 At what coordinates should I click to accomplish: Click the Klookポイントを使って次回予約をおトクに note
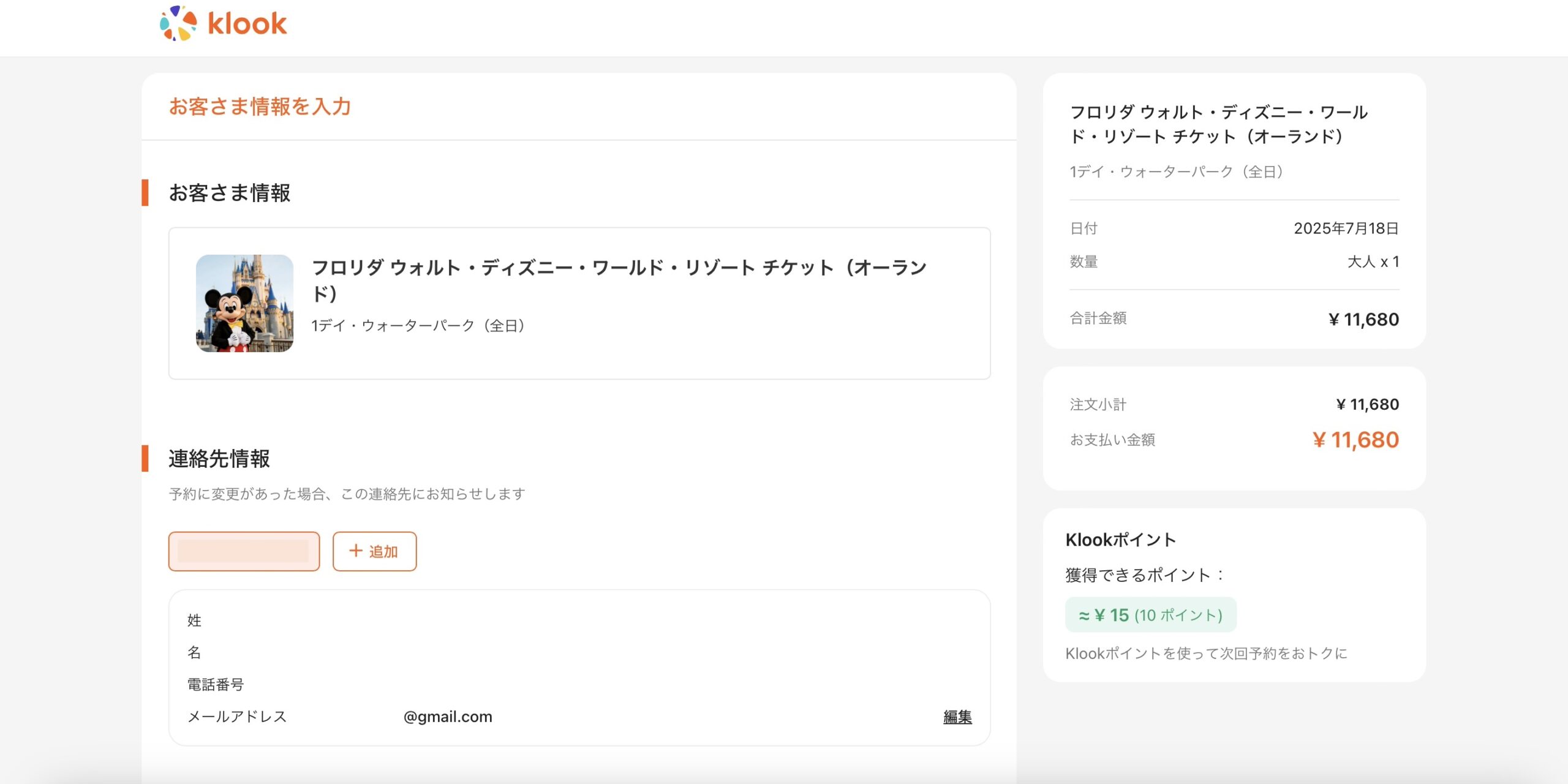(x=1207, y=654)
